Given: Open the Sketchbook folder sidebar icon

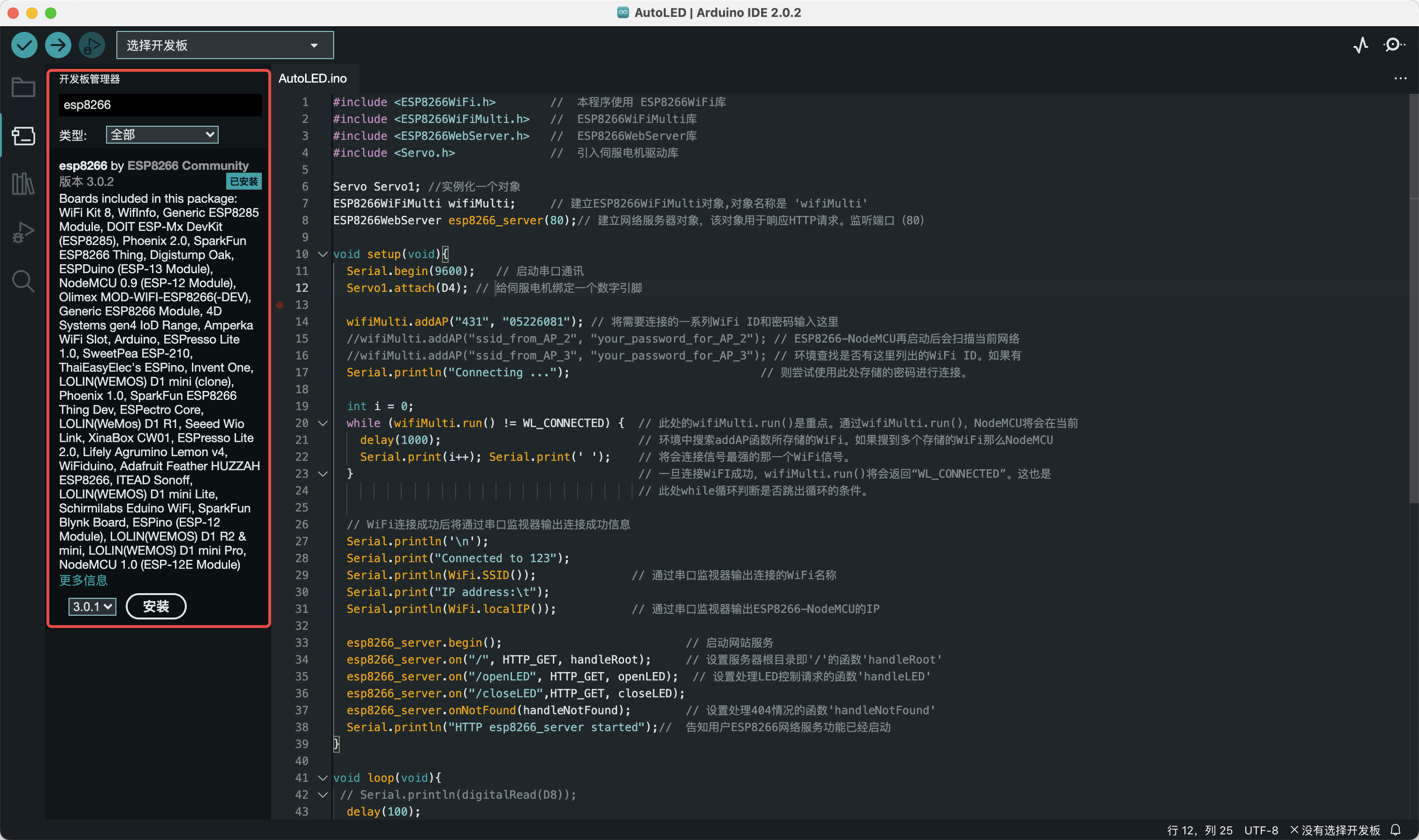Looking at the screenshot, I should point(23,88).
